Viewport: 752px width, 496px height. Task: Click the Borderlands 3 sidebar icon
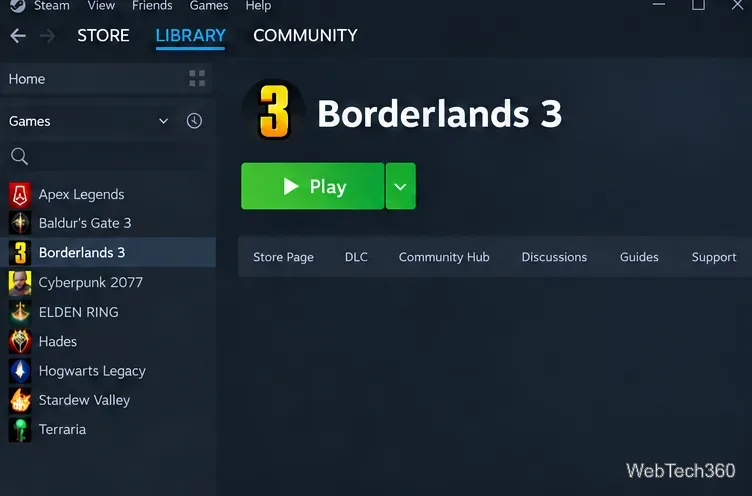click(20, 252)
